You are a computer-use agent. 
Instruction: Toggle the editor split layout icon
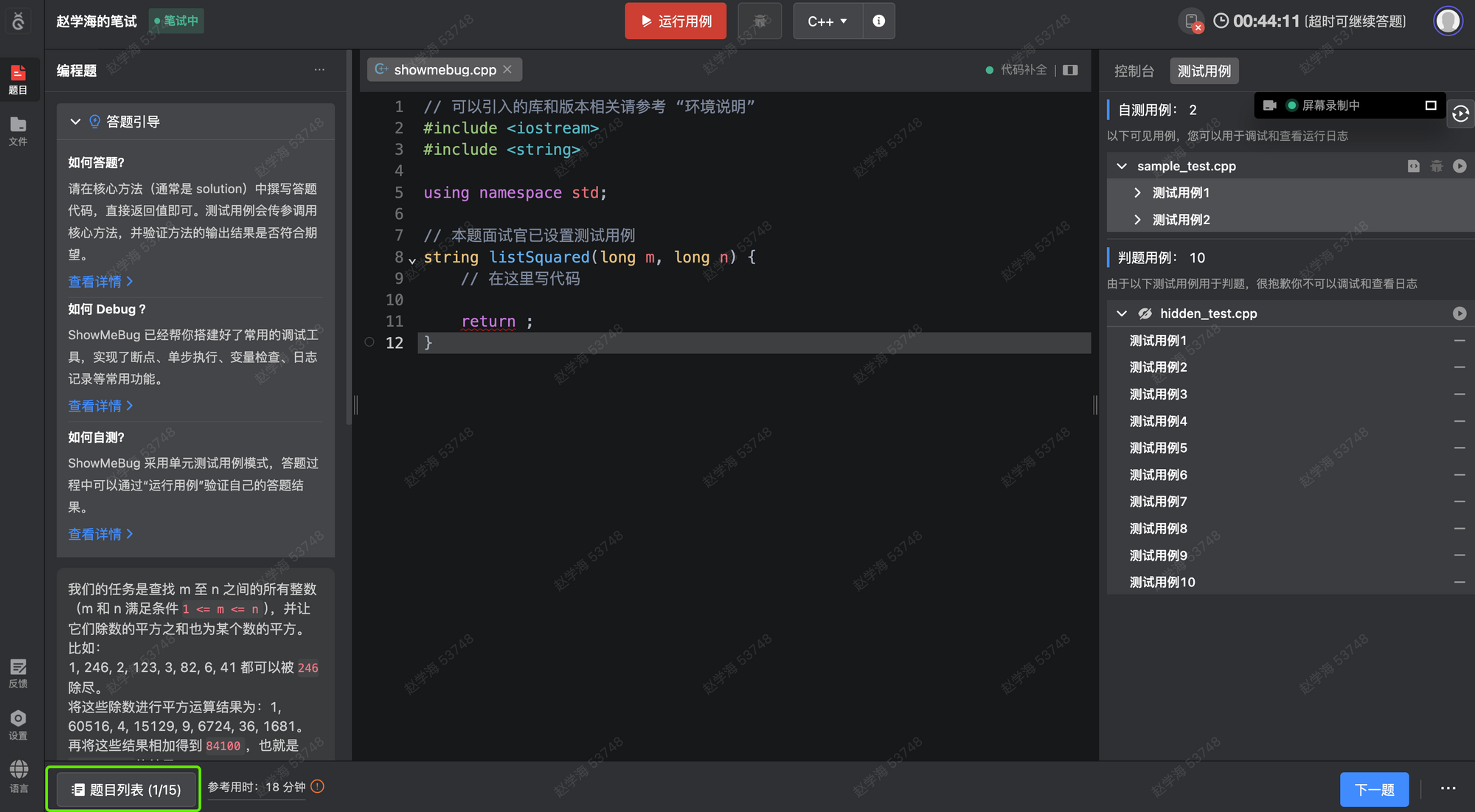click(x=1070, y=70)
